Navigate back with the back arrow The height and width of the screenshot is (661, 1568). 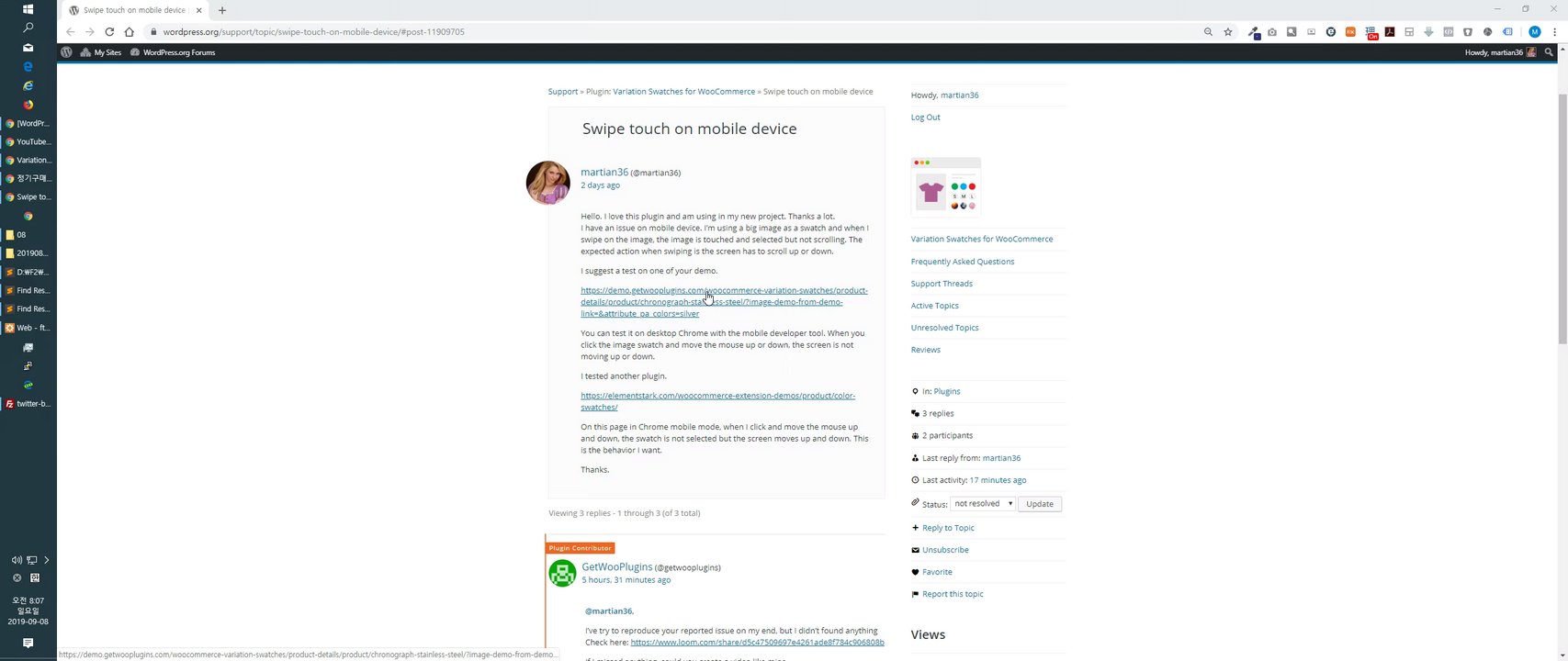tap(71, 31)
